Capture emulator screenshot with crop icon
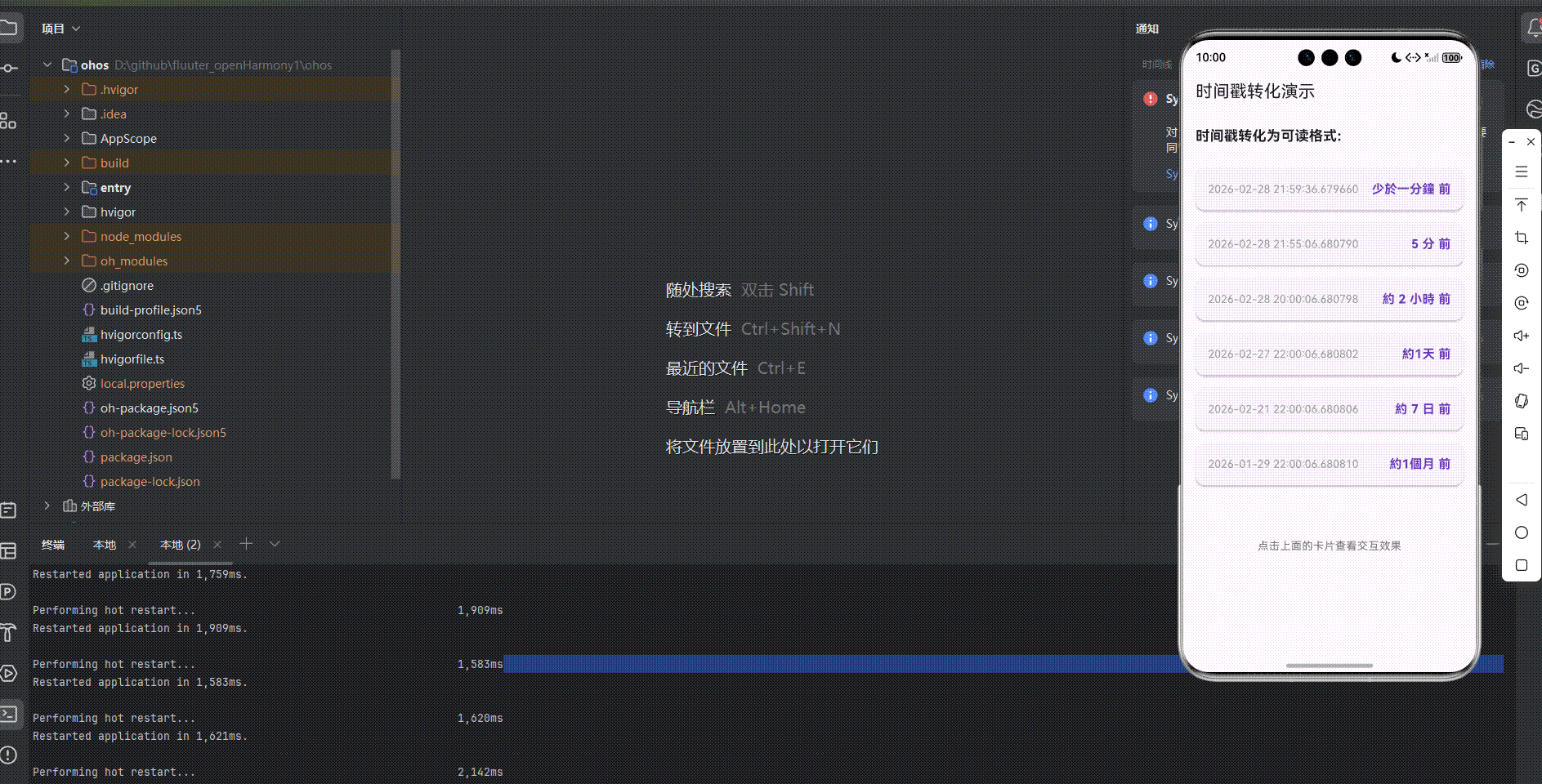This screenshot has height=784, width=1542. click(1521, 238)
